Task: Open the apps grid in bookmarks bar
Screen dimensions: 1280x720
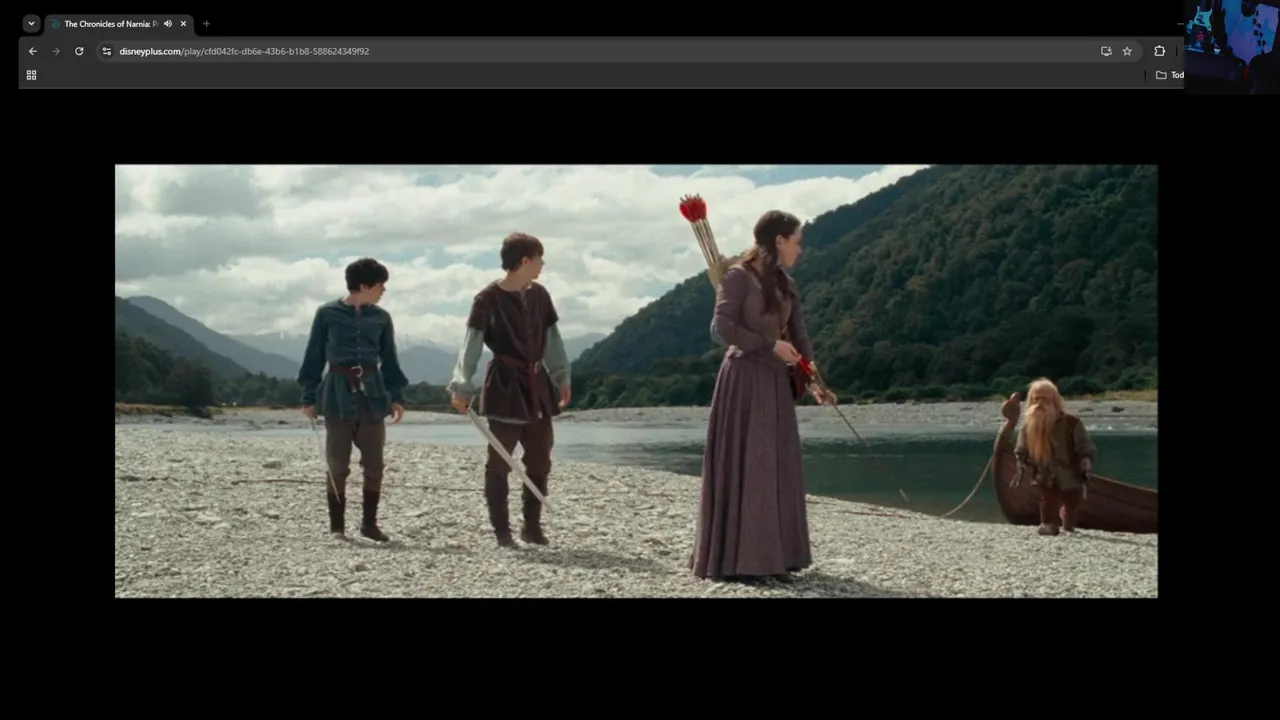Action: (x=31, y=75)
